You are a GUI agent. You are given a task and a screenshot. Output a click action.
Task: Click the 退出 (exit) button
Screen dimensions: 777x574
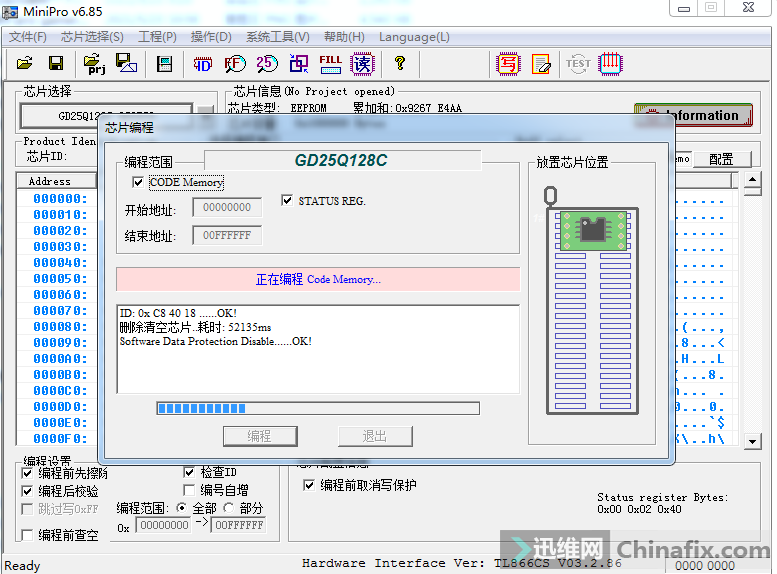click(375, 436)
